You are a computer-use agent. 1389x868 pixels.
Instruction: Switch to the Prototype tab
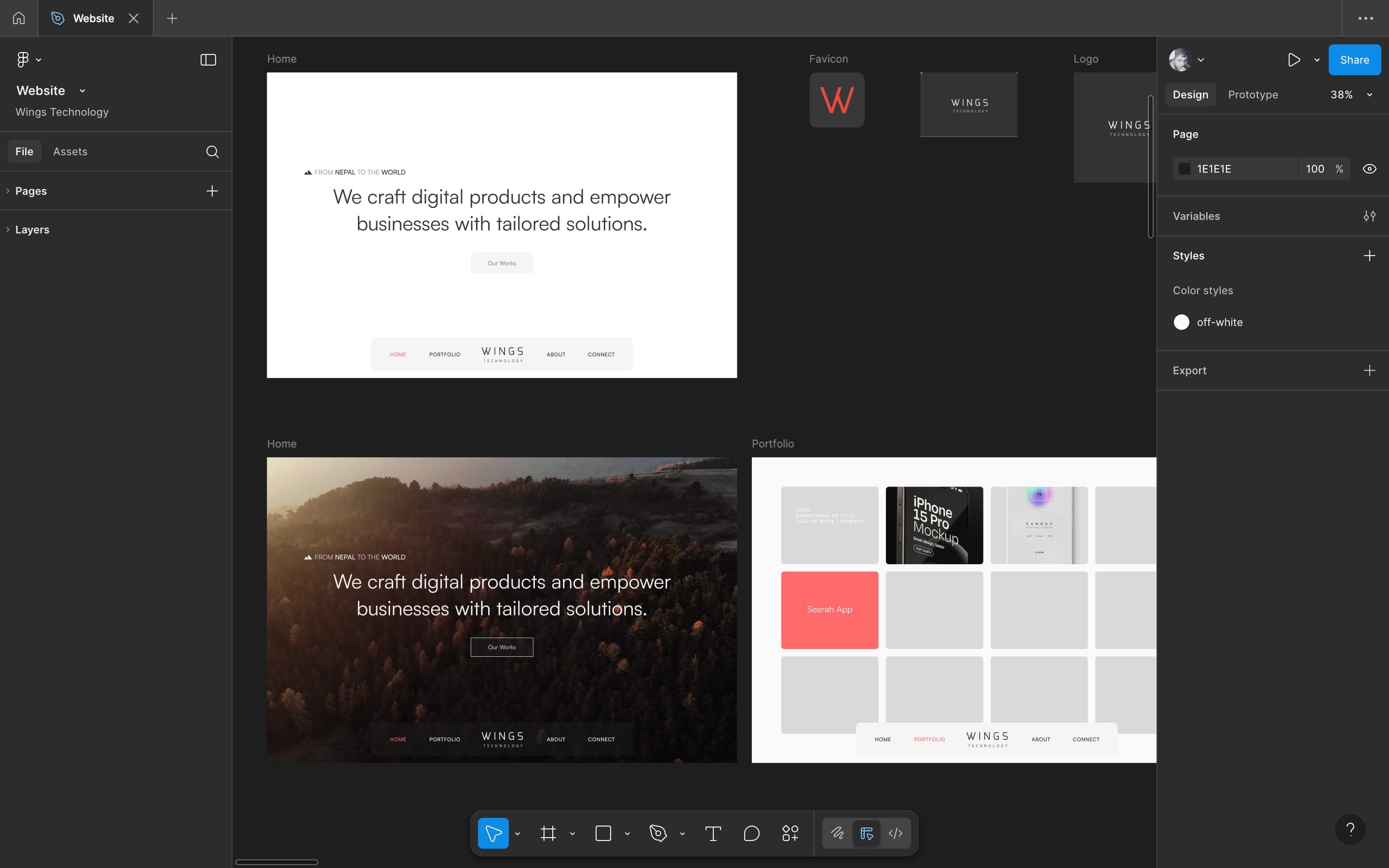tap(1252, 94)
